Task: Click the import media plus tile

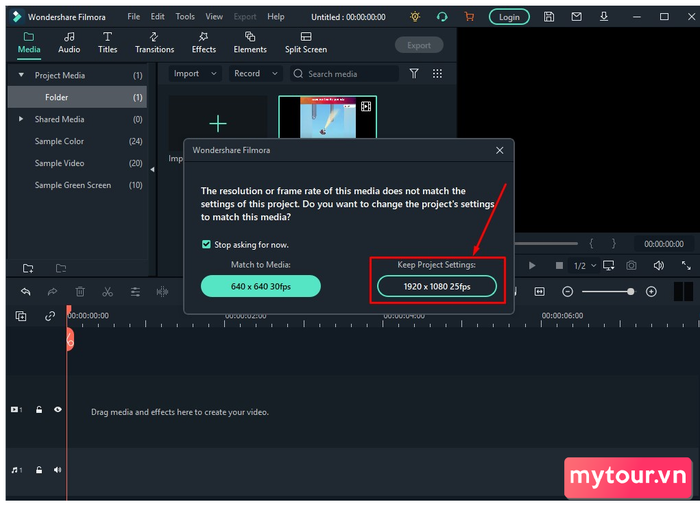Action: (218, 123)
